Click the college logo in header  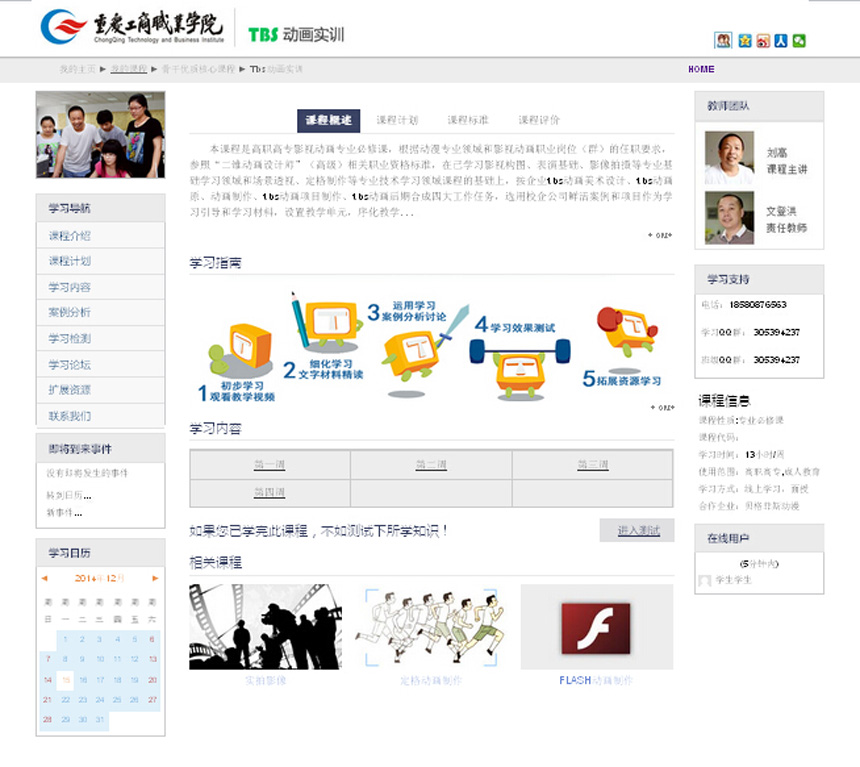point(132,27)
